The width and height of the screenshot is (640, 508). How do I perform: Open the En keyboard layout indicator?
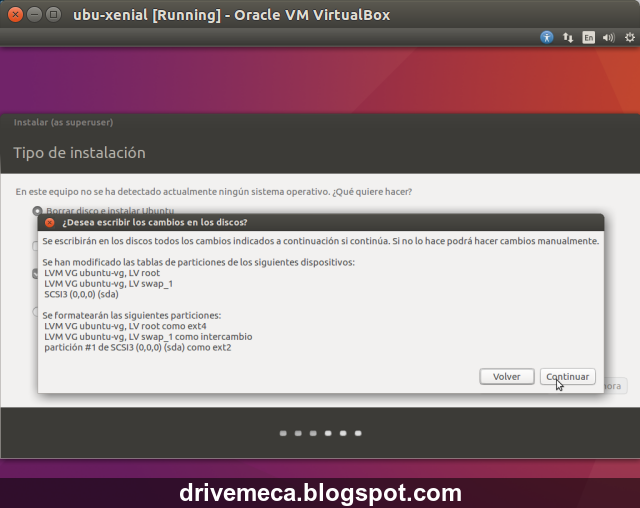[x=588, y=38]
